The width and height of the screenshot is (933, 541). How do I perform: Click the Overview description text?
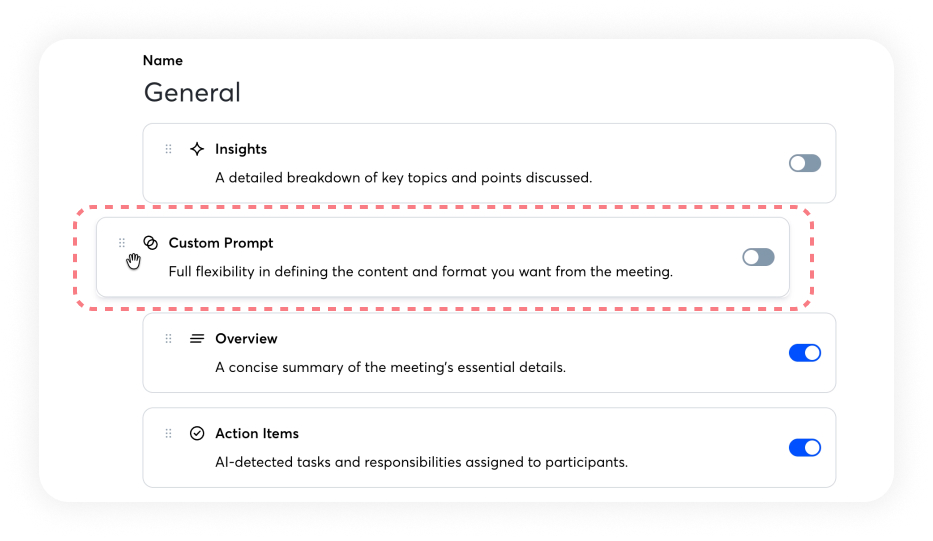tap(390, 367)
